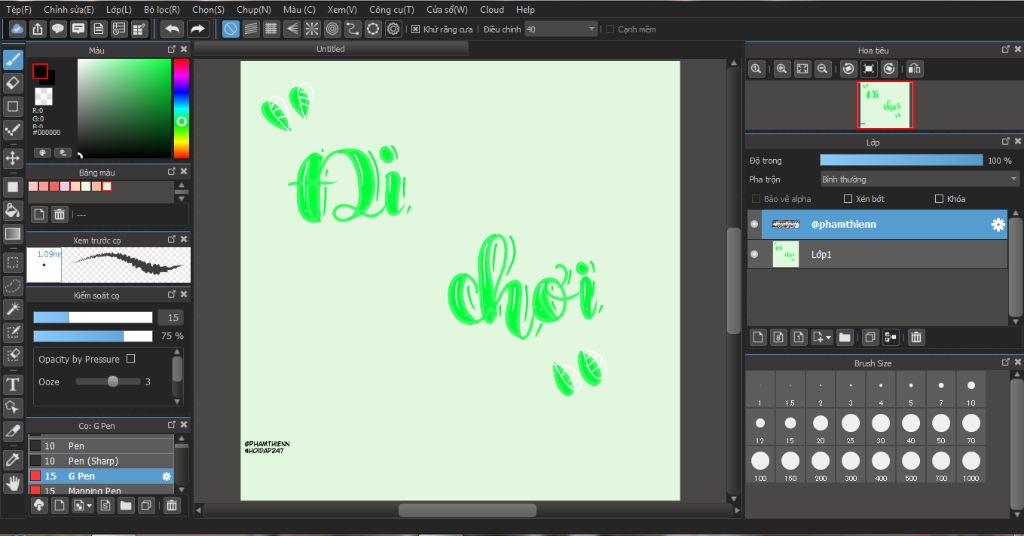Select the Magic Wand tool
Screen dimensions: 1024x536
click(x=13, y=309)
